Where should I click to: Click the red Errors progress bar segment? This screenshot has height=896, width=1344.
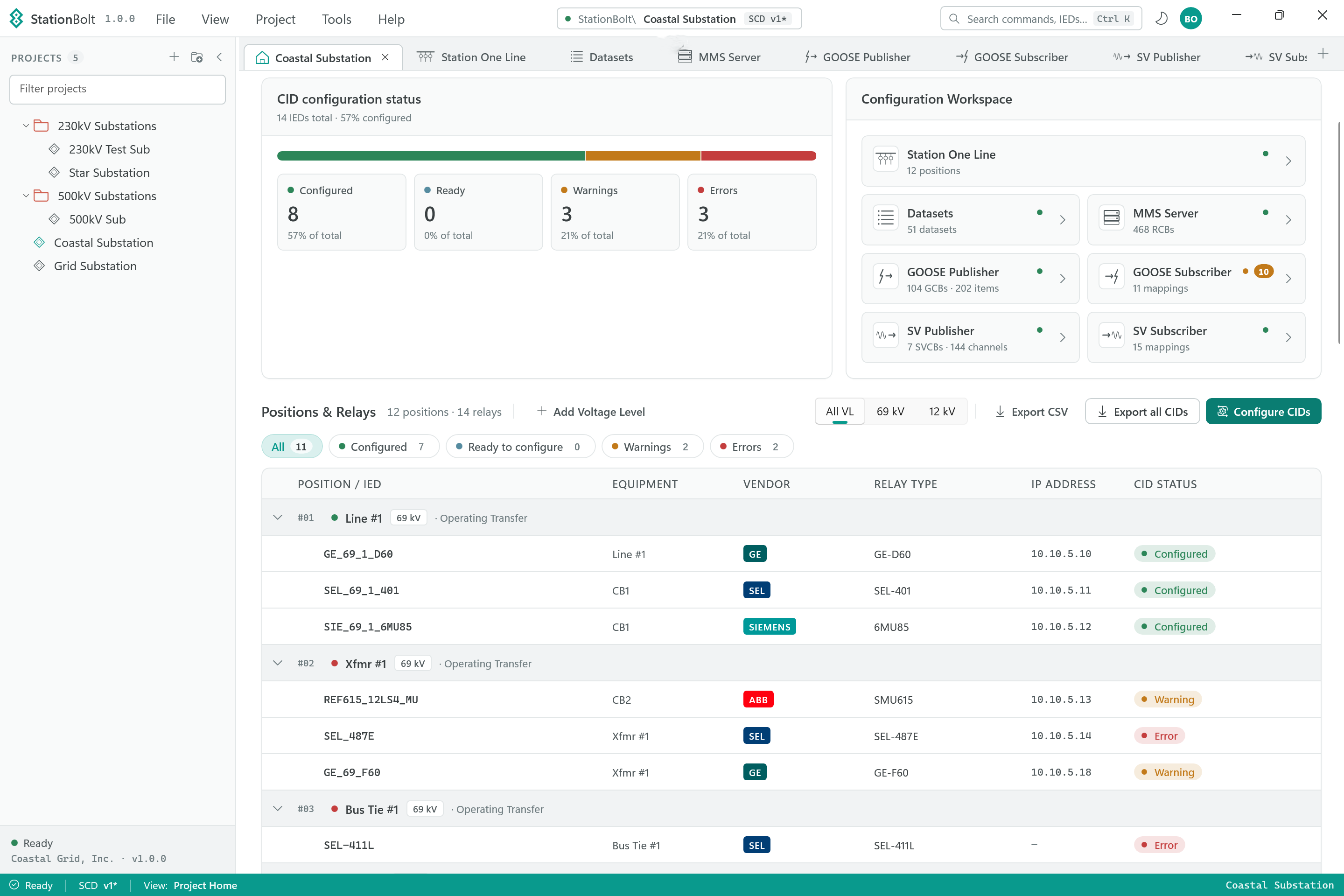point(758,155)
